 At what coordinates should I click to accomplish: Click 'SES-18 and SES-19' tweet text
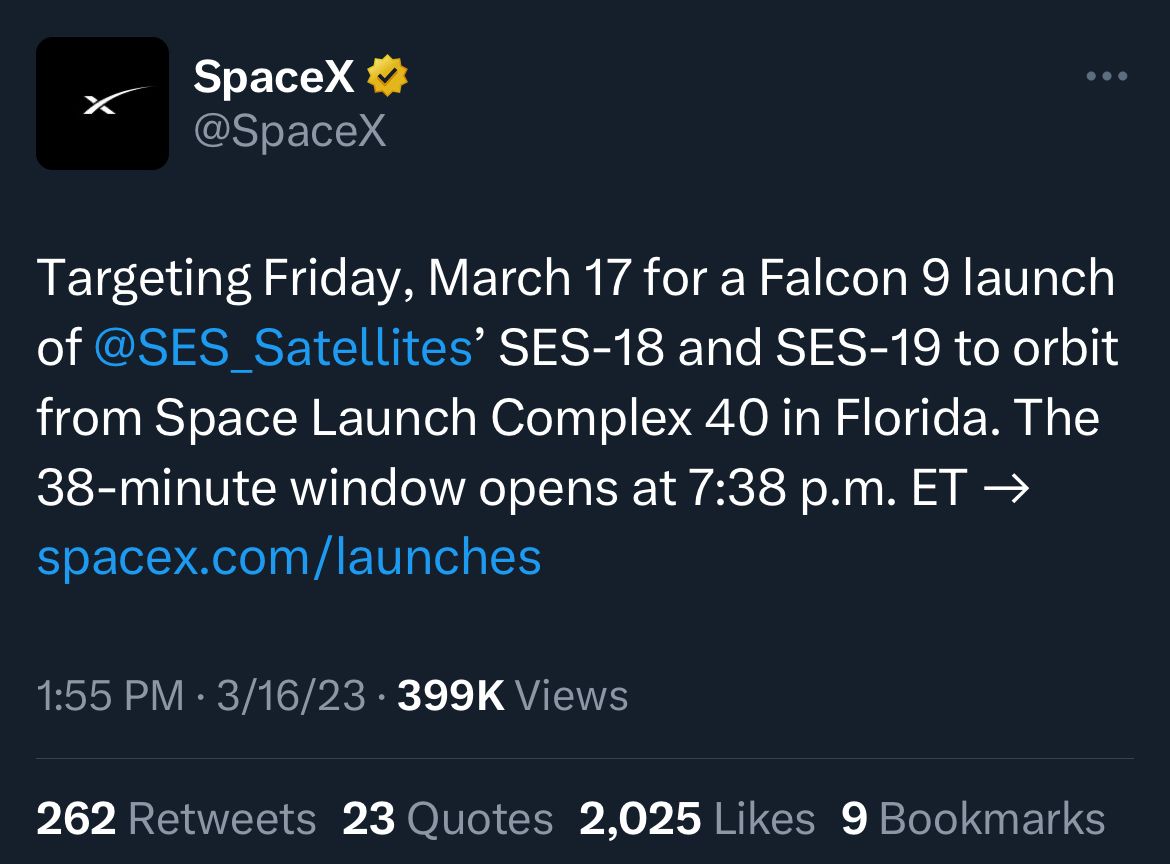(x=719, y=348)
